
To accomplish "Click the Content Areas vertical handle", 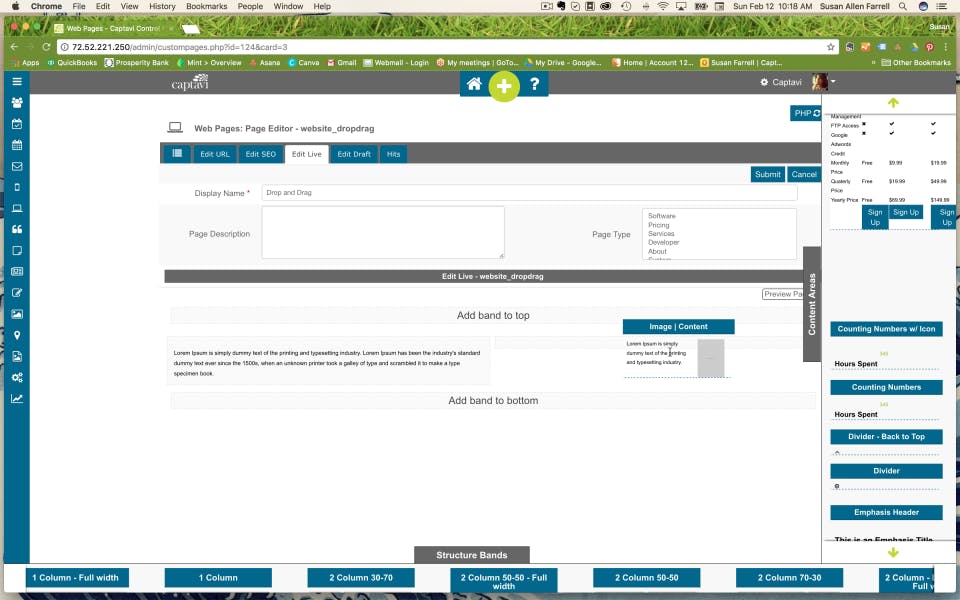I will [812, 304].
